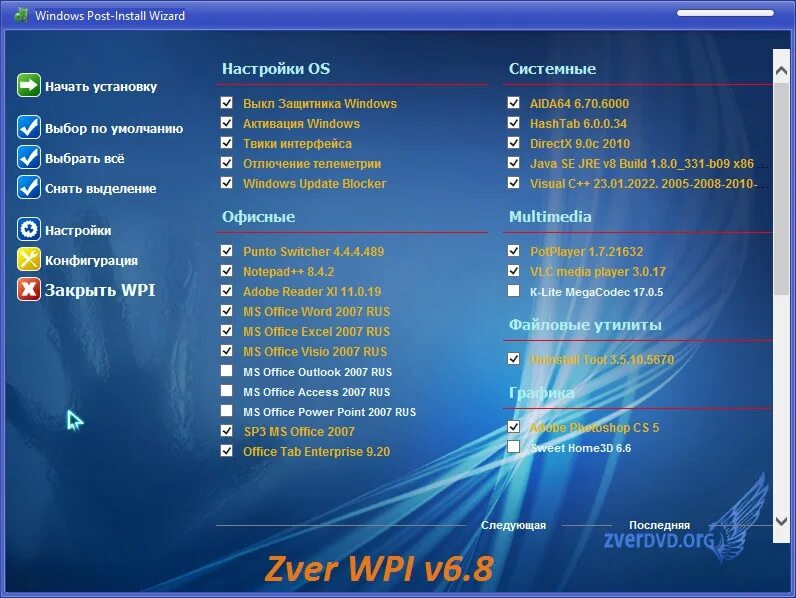The height and width of the screenshot is (598, 796).
Task: Toggle VLC media player 3.0.17 checkbox
Action: point(513,271)
